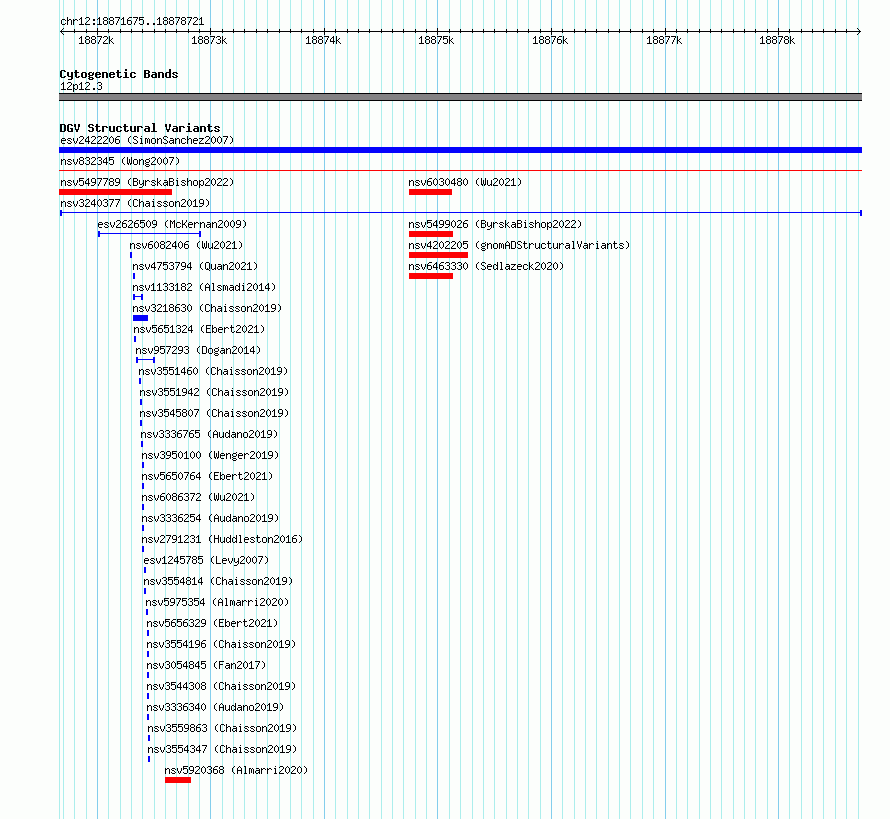This screenshot has height=819, width=890.
Task: Select nsv5650764 (Ebert2021) label
Action: (208, 476)
